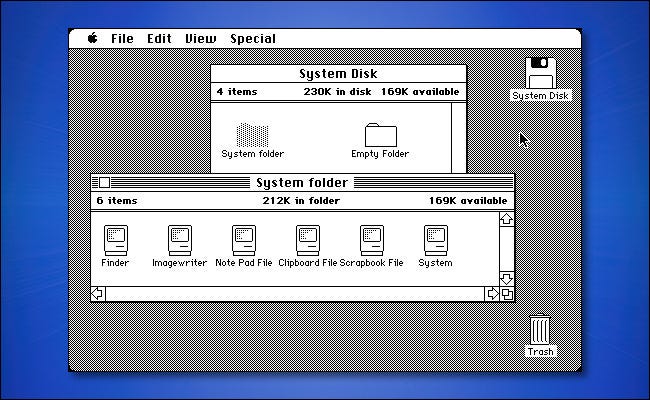
Task: Select the Imagewriter file icon
Action: pos(179,240)
